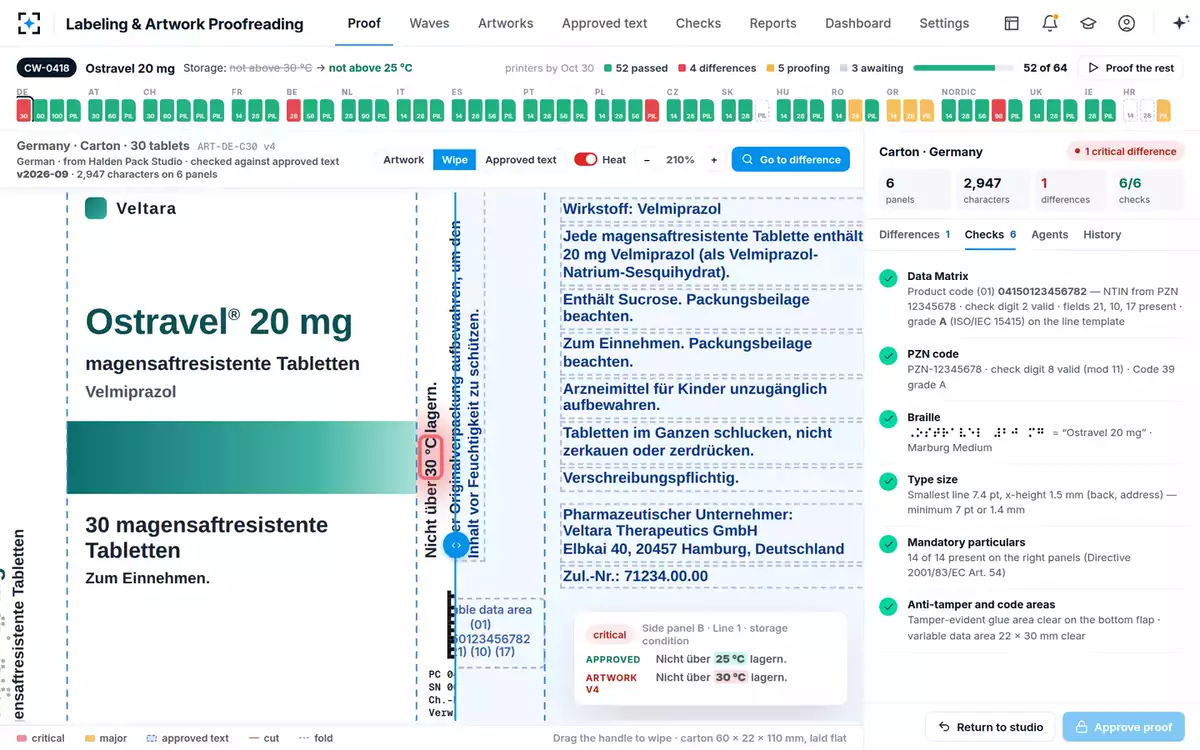Screen dimensions: 1200x750
Task: Select the '4 differences' status filter
Action: [717, 68]
